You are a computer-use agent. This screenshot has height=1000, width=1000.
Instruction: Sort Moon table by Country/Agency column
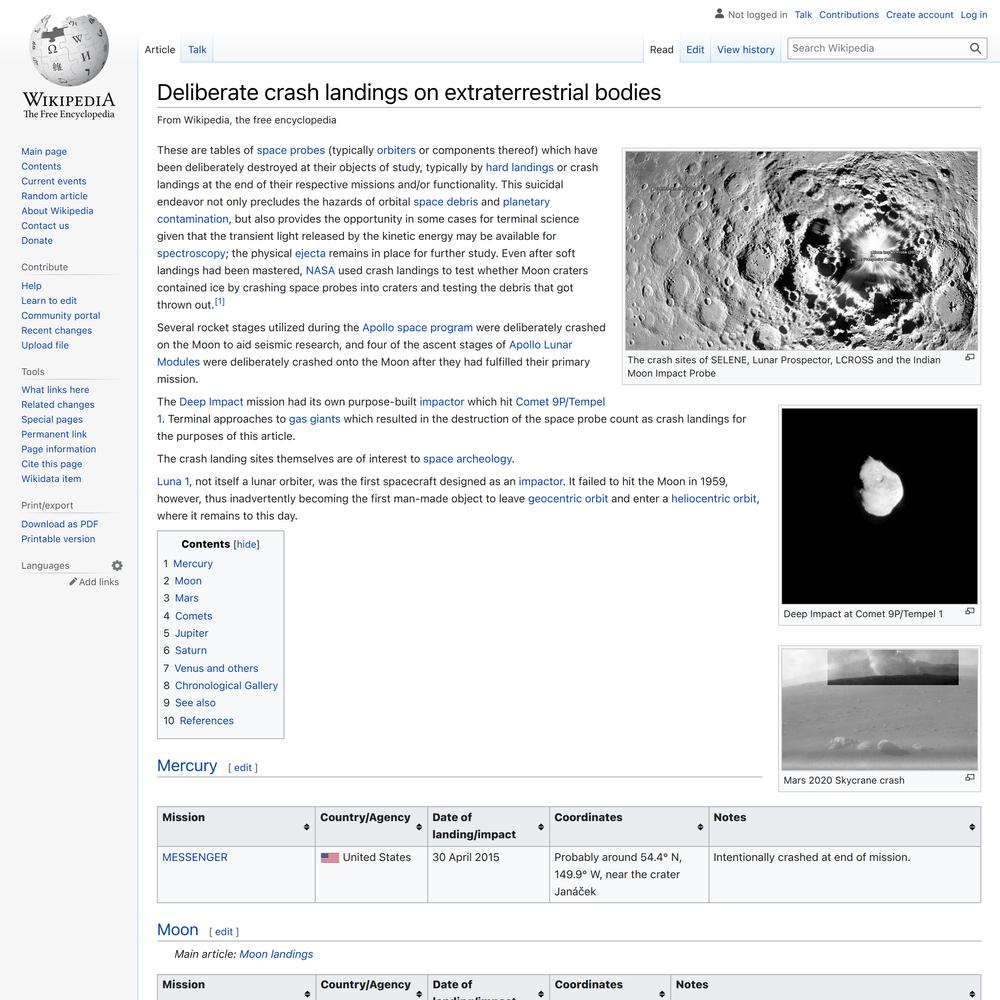pos(419,994)
